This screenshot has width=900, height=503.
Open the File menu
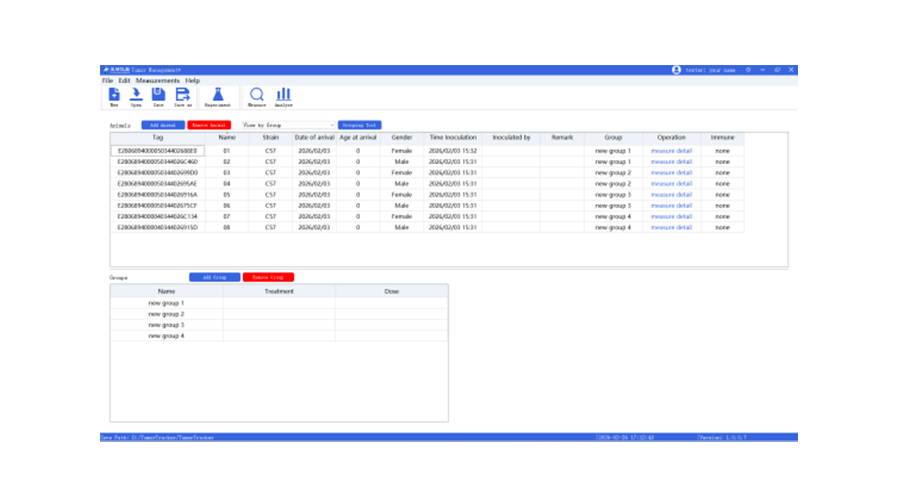pos(107,80)
